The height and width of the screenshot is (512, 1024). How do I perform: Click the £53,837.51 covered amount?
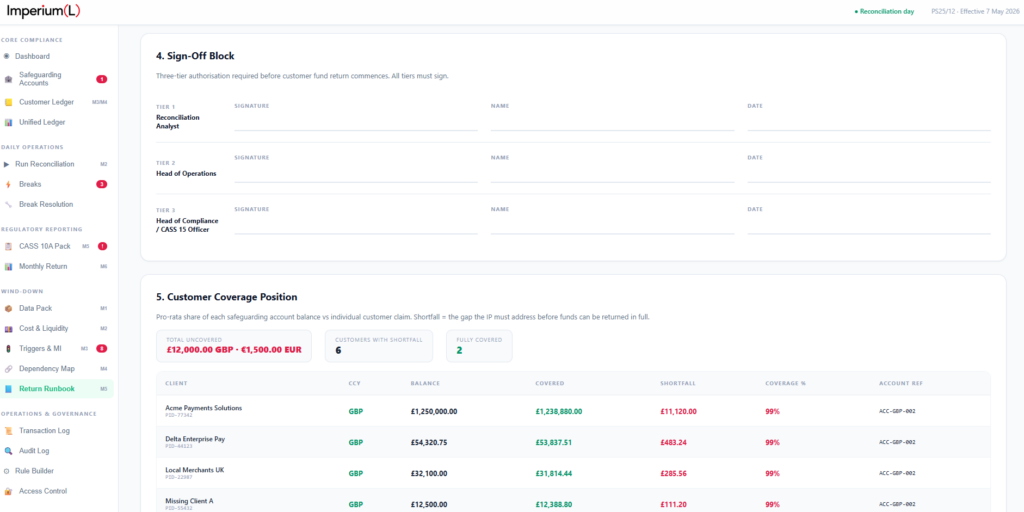[x=554, y=442]
